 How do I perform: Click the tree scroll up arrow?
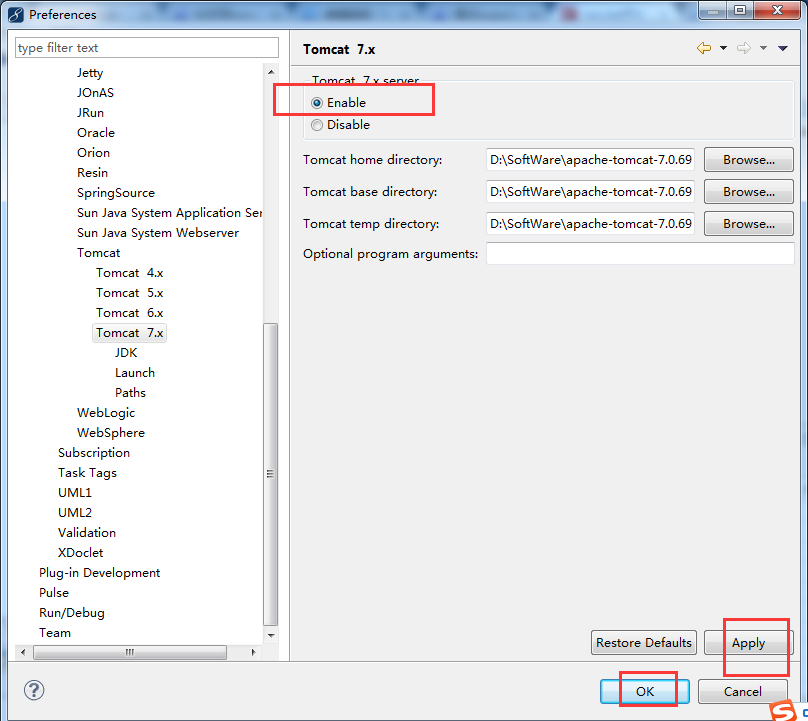271,72
